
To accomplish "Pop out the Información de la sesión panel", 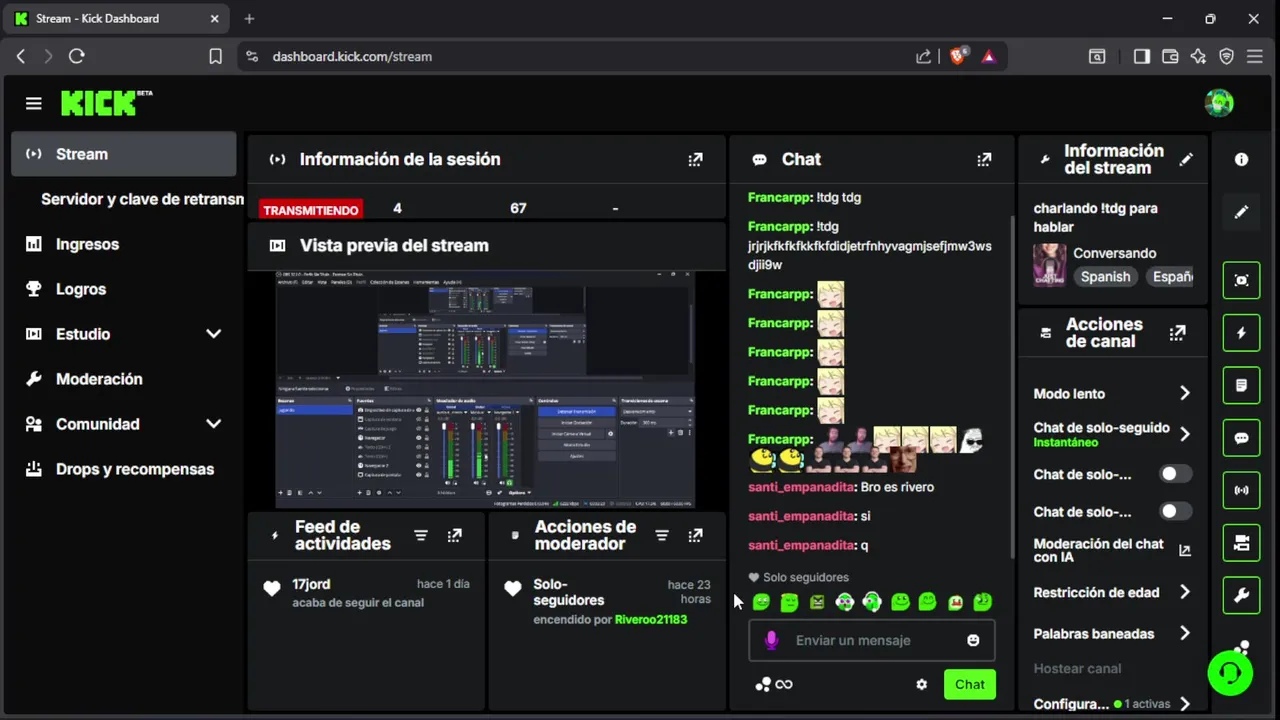I will [695, 159].
